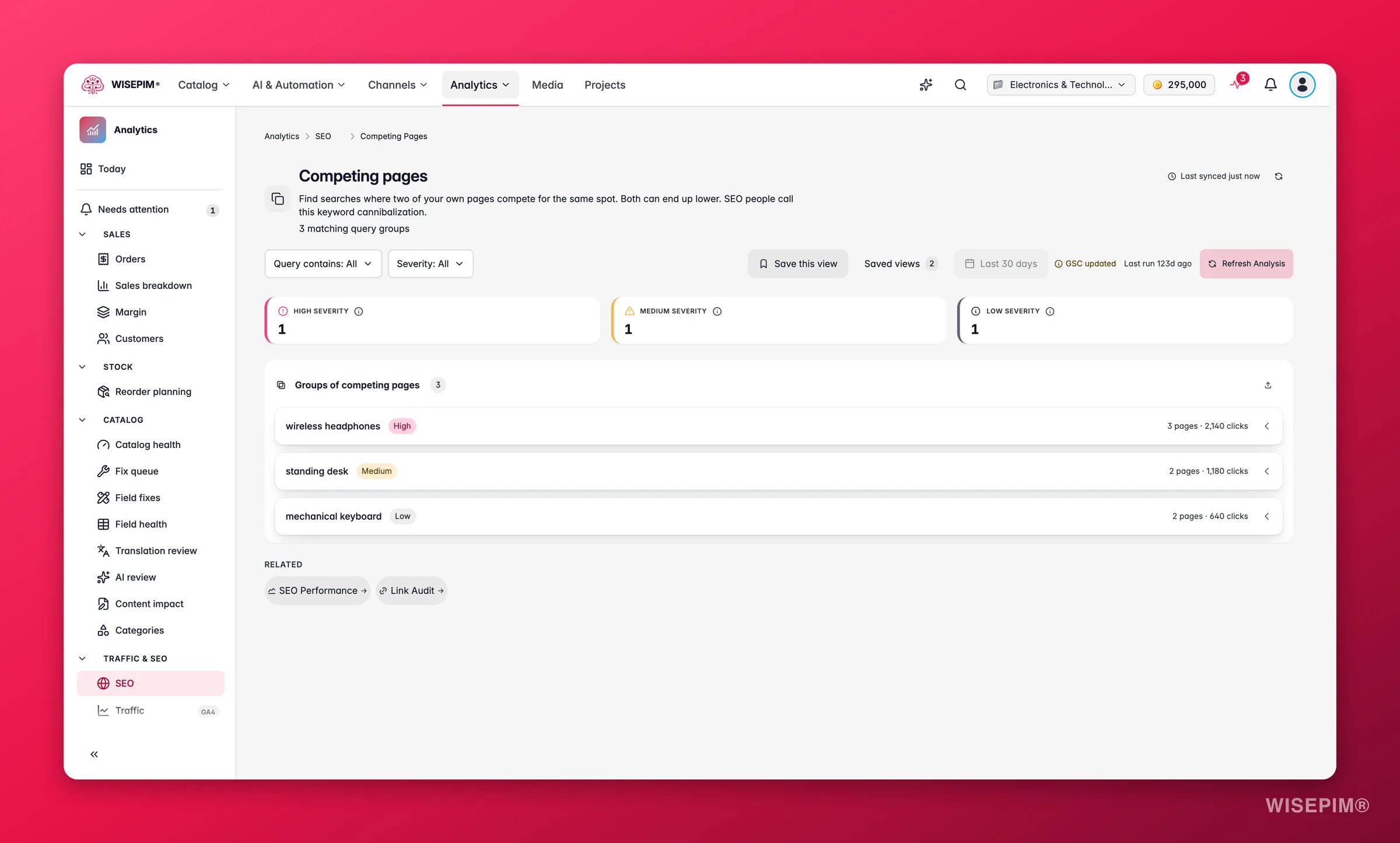Click the High Severity info icon
Viewport: 1400px width, 843px height.
[x=359, y=311]
